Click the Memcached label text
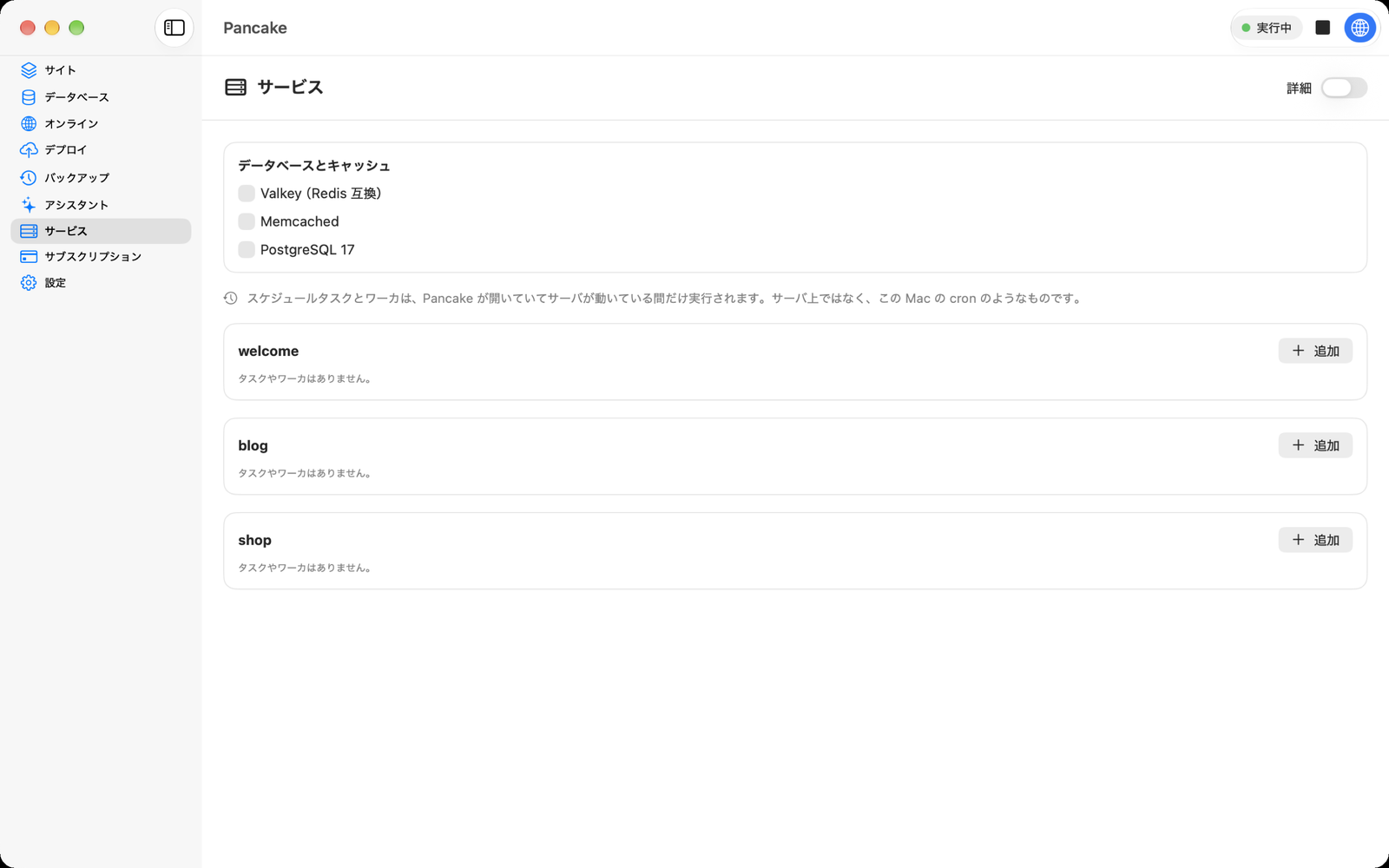Image resolution: width=1389 pixels, height=868 pixels. point(300,221)
